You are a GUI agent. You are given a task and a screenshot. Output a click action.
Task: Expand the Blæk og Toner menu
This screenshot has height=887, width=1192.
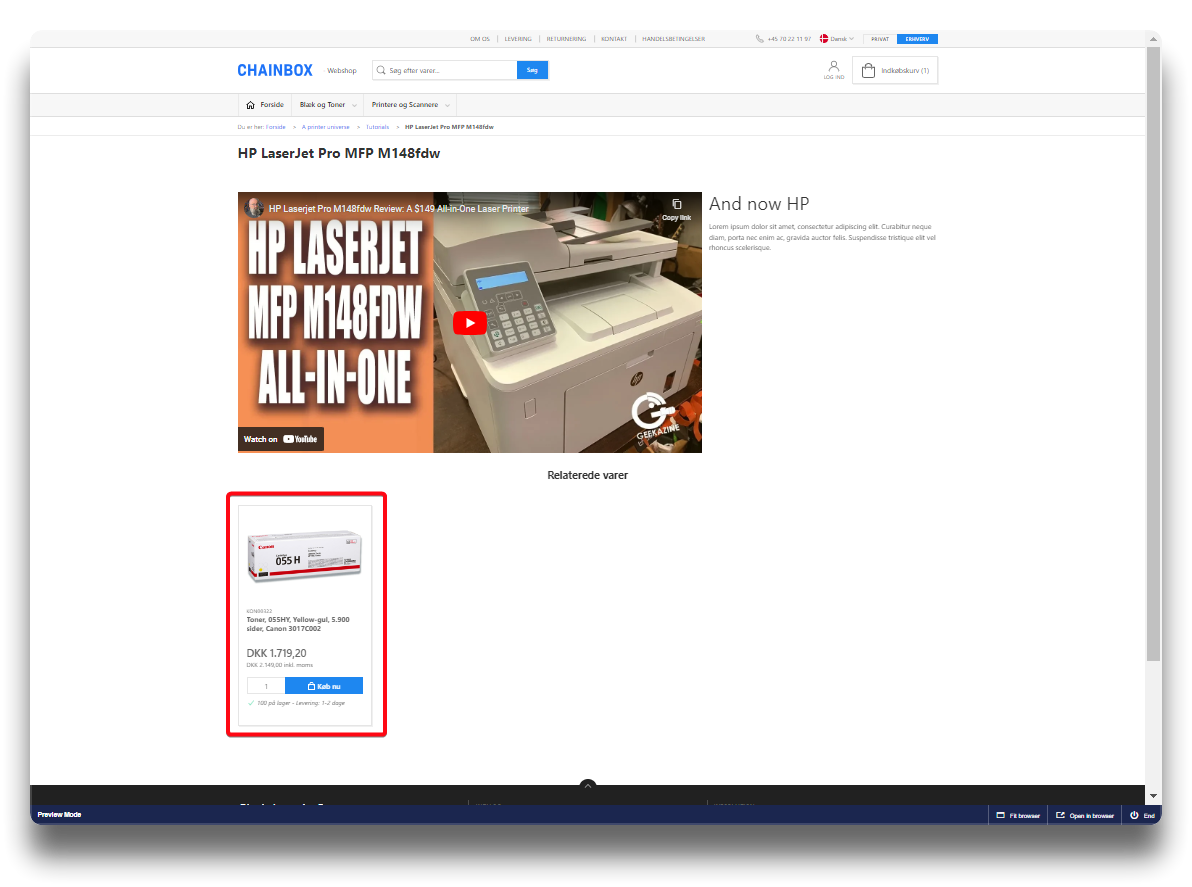tap(328, 105)
